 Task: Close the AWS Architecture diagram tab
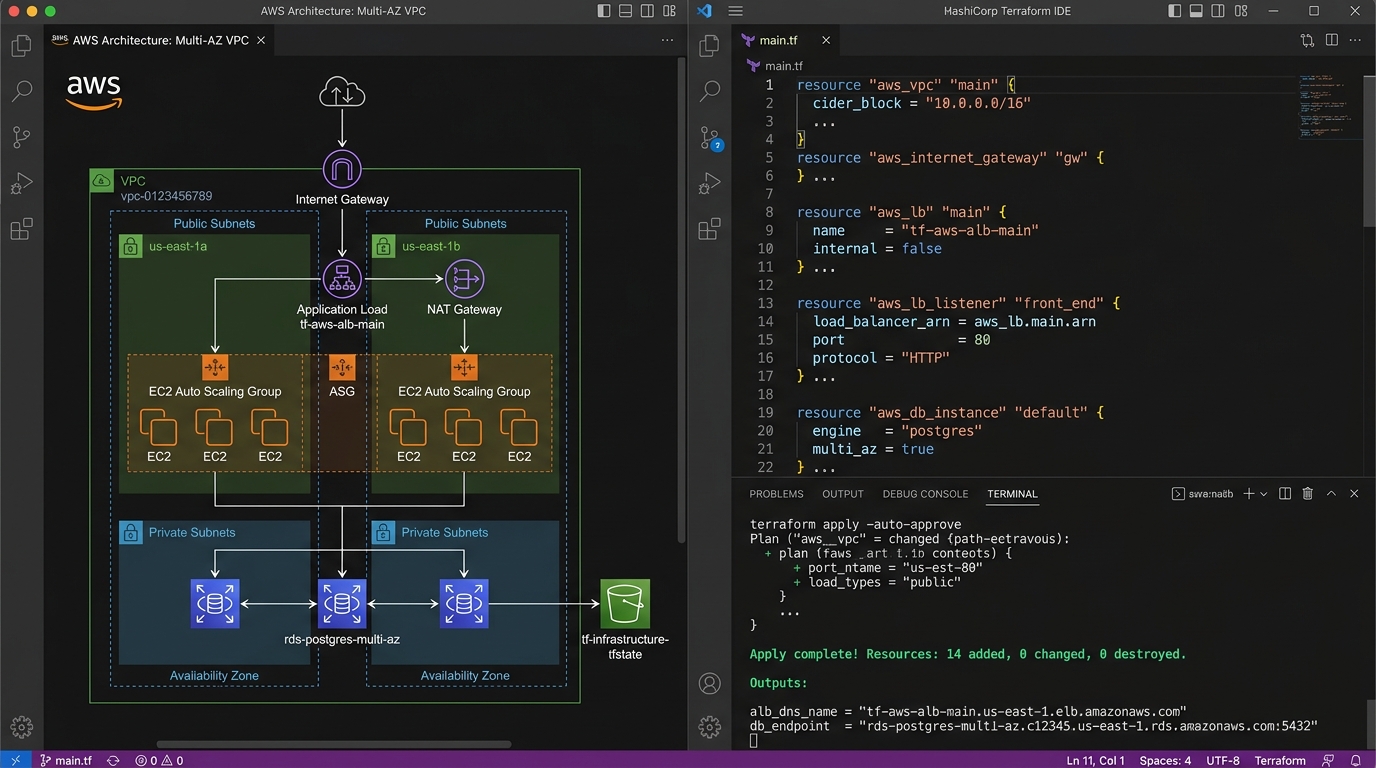click(x=261, y=40)
